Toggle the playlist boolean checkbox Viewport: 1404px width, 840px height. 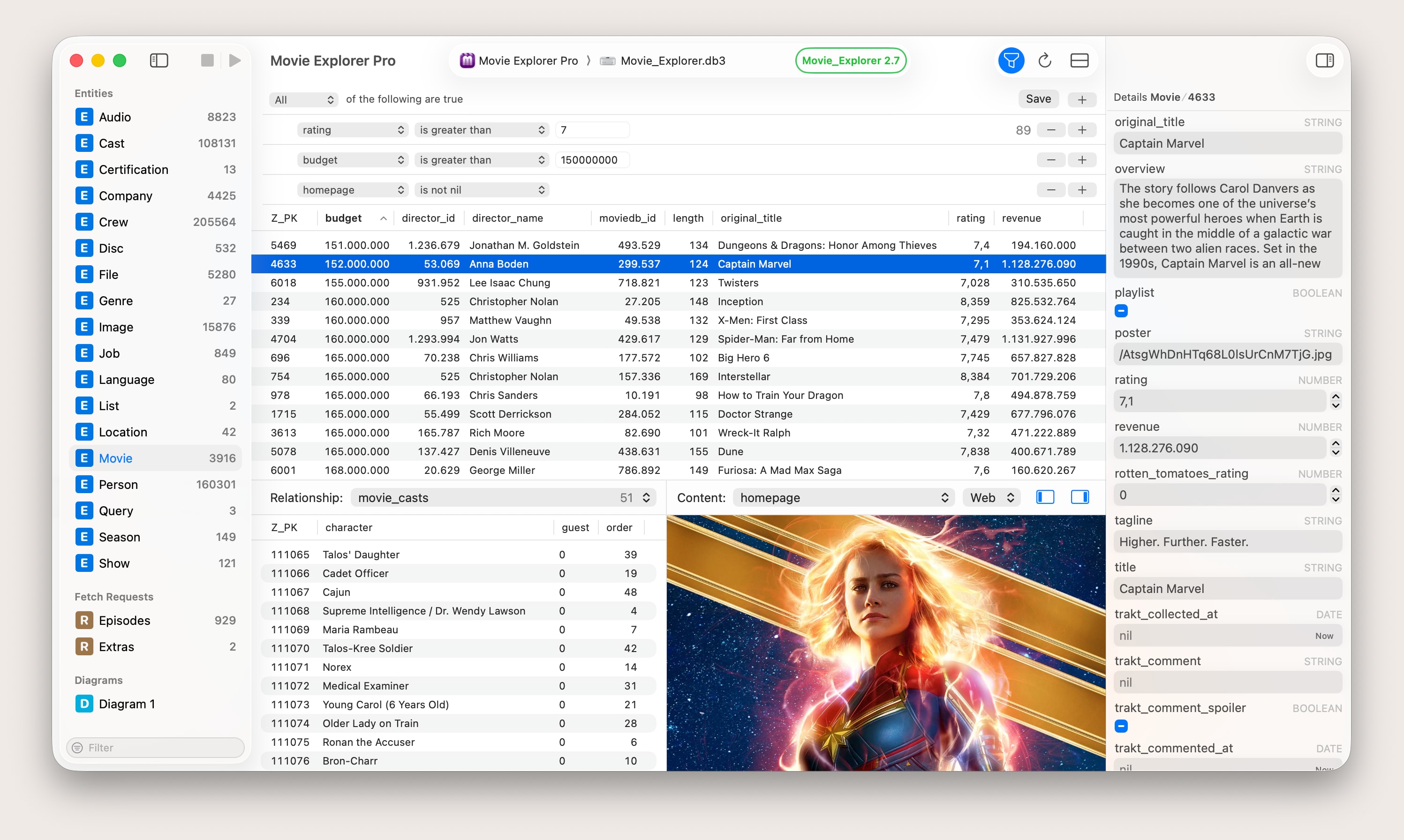click(1121, 311)
